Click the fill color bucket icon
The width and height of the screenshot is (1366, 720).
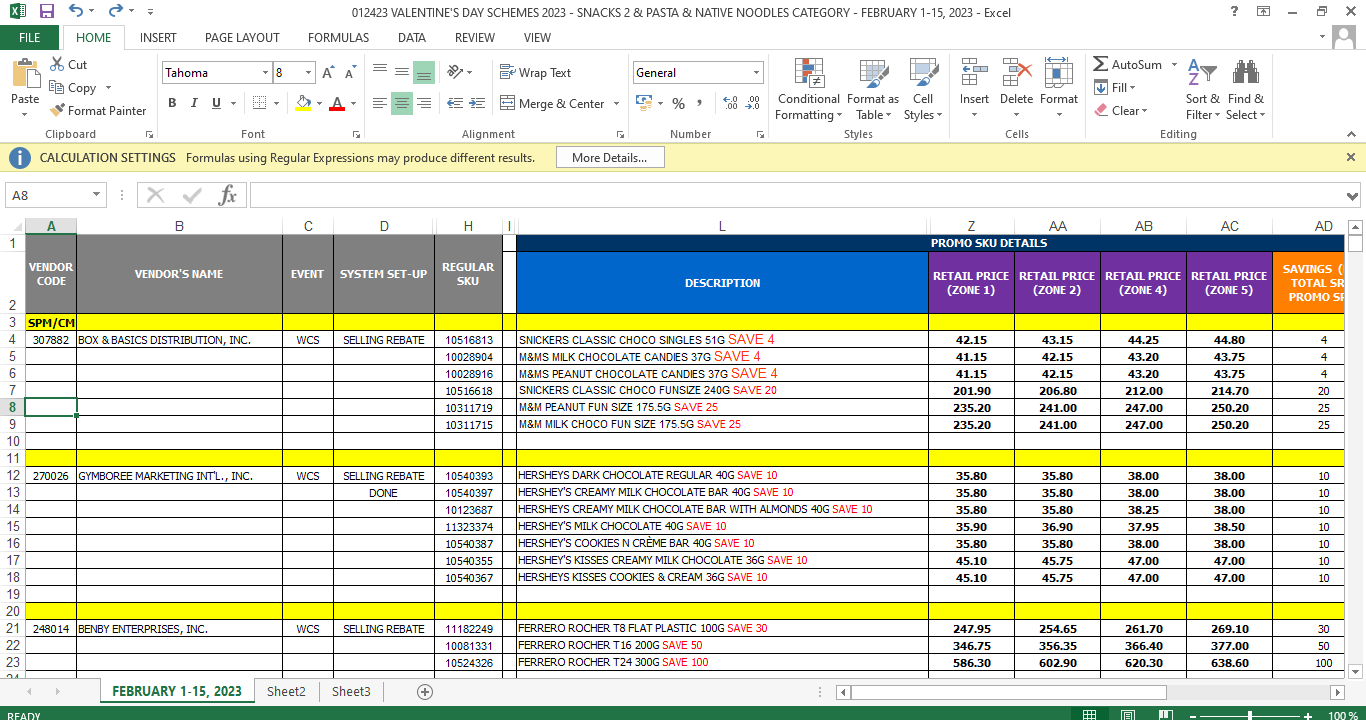(x=303, y=103)
